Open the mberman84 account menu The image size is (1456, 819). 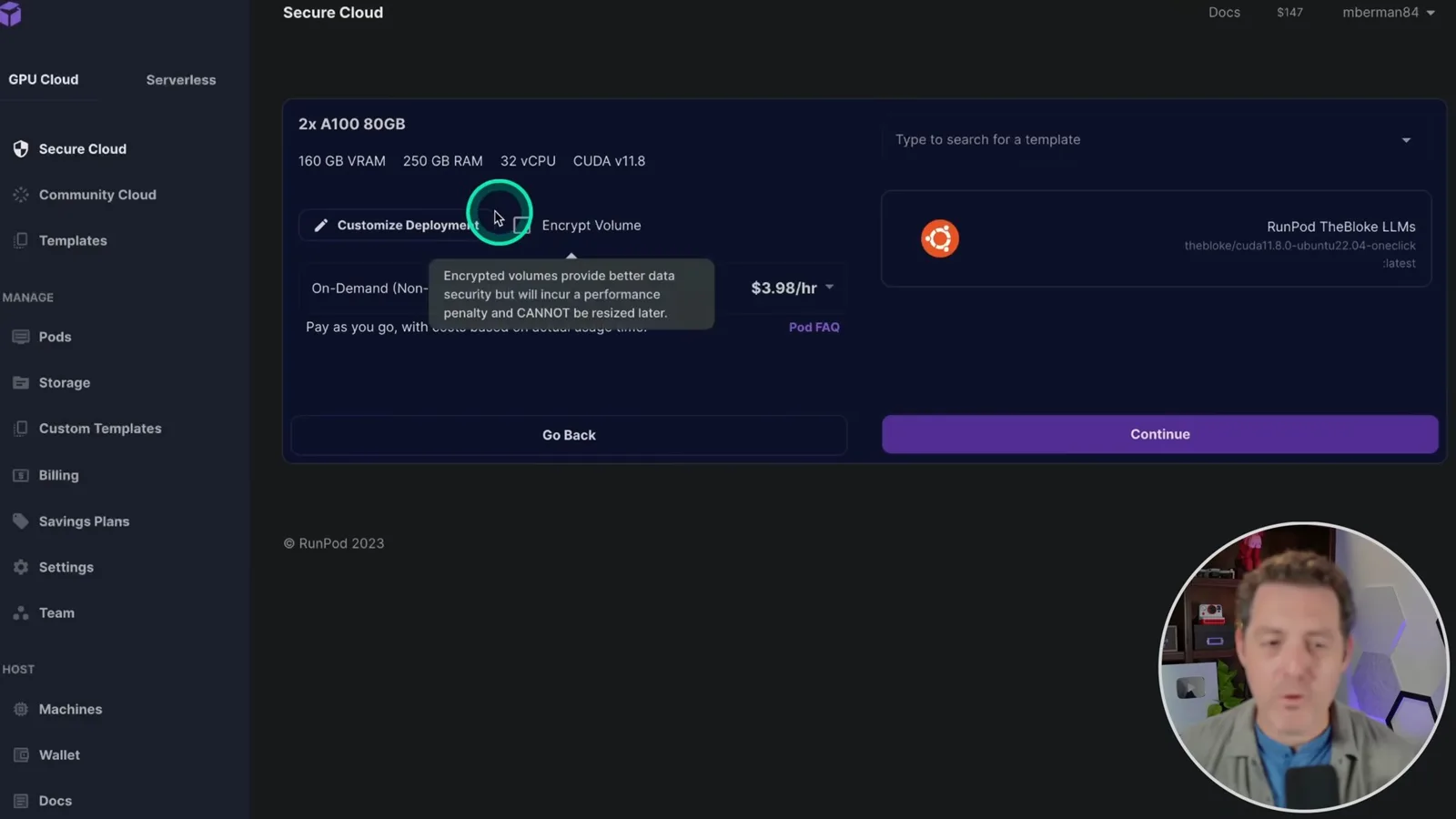(1389, 13)
